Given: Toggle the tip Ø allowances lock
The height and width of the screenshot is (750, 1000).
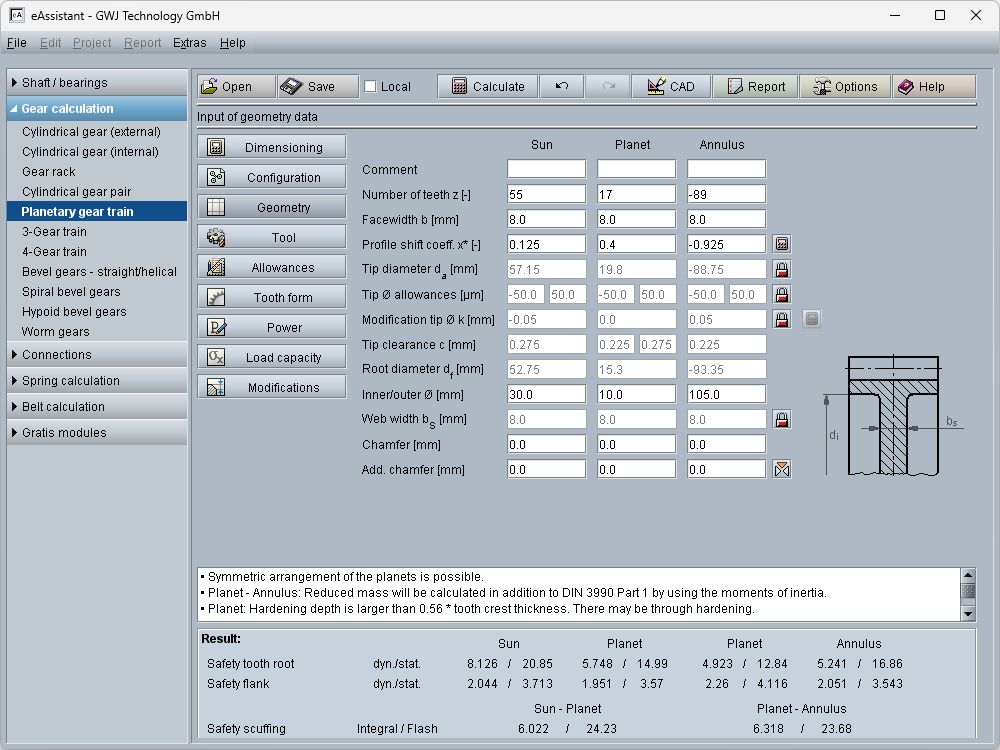Looking at the screenshot, I should (x=782, y=294).
